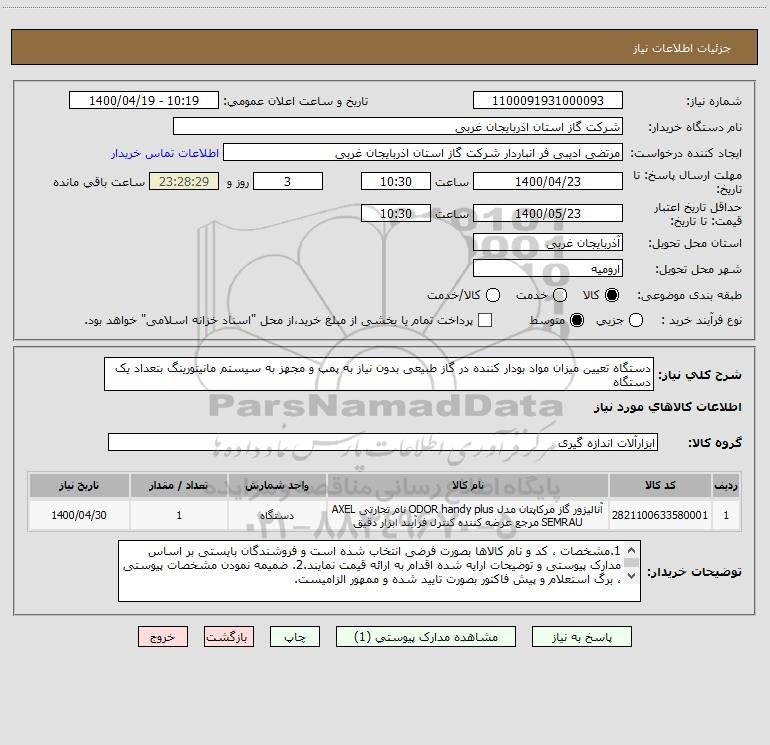The height and width of the screenshot is (745, 770).
Task: Select the کالا radio button
Action: coord(612,295)
